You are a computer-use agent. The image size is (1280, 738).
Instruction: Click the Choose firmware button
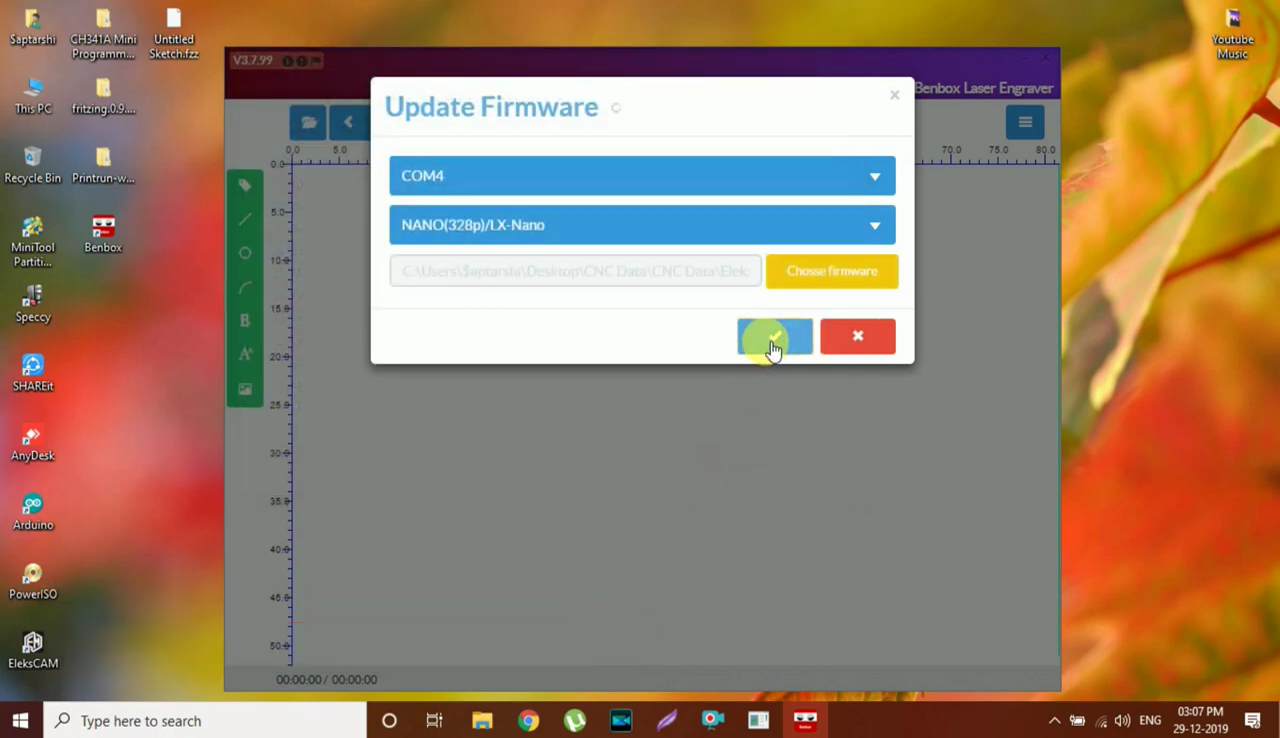(x=831, y=271)
